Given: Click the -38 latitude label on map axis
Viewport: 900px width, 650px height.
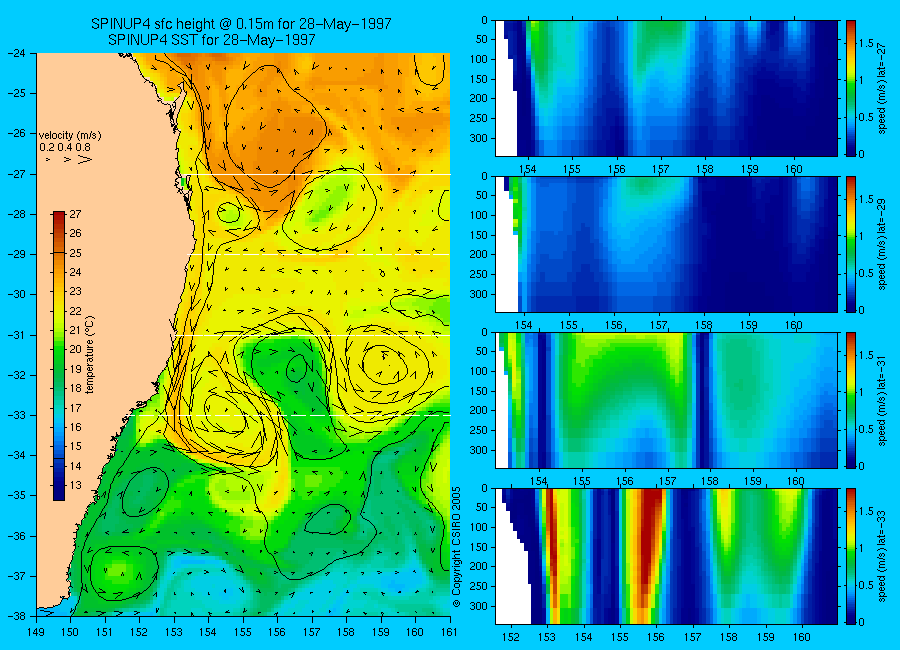Looking at the screenshot, I should click(x=17, y=616).
